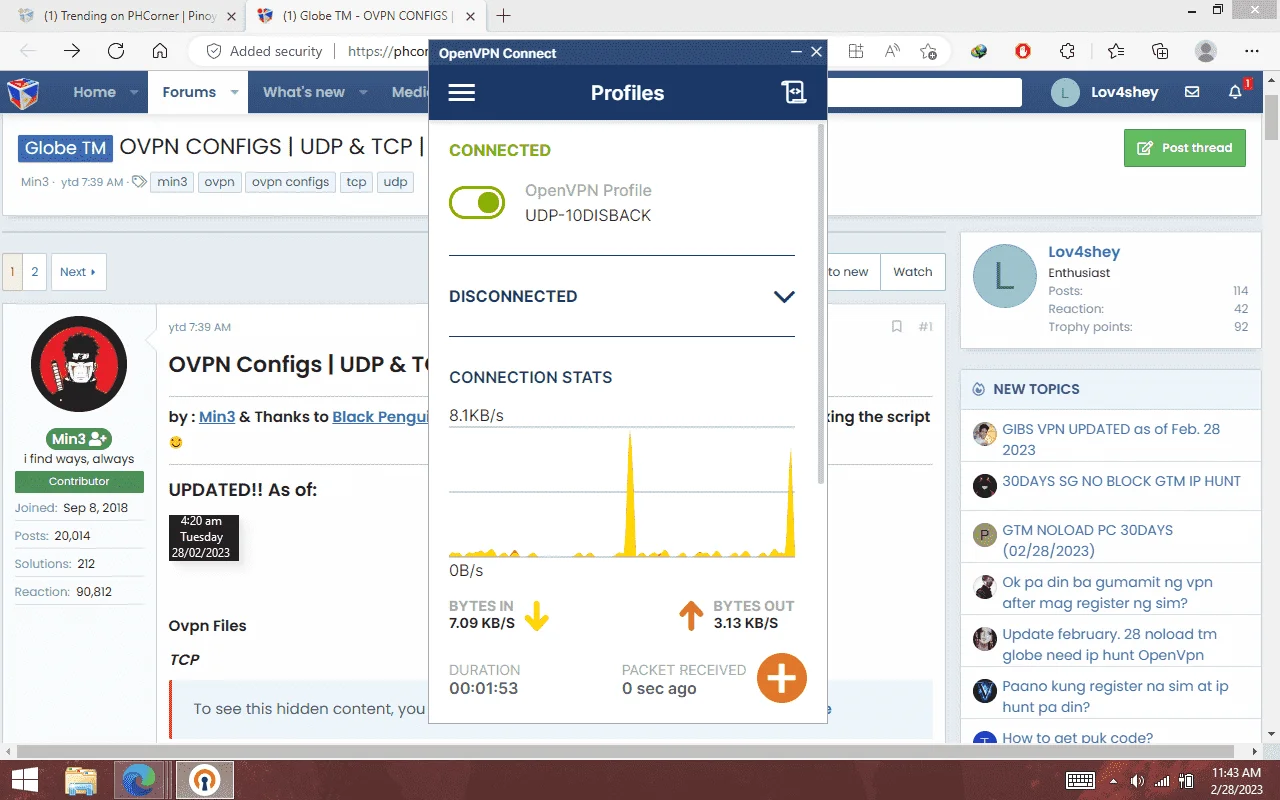Screen dimensions: 1280x800
Task: Open GTM NOLOAD PC 30DAYS topic
Action: click(1087, 540)
